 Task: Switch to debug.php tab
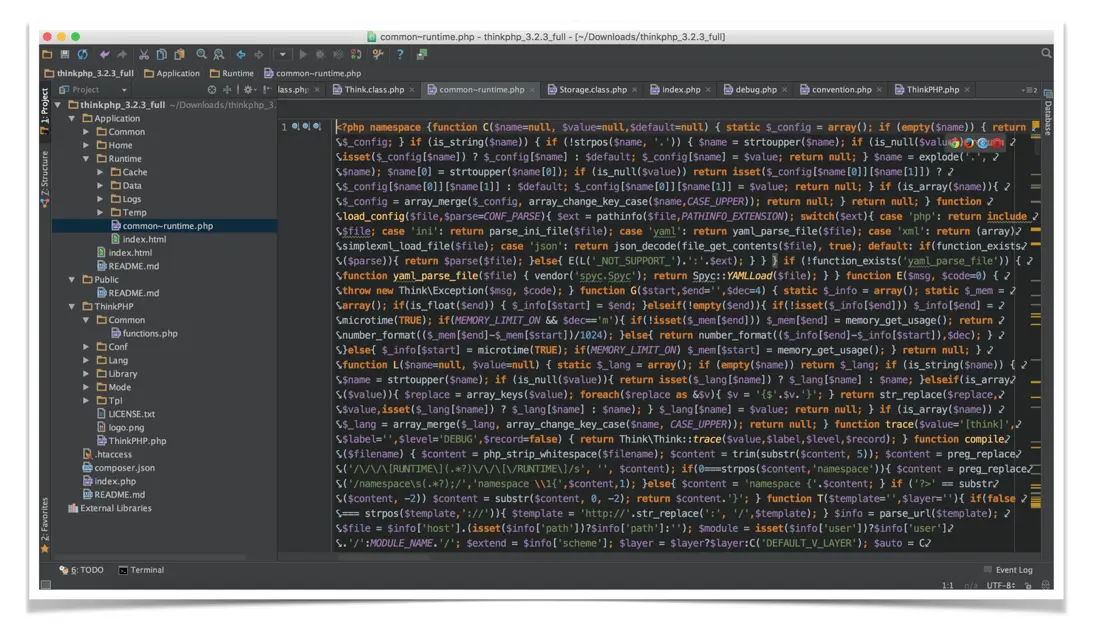(x=756, y=90)
